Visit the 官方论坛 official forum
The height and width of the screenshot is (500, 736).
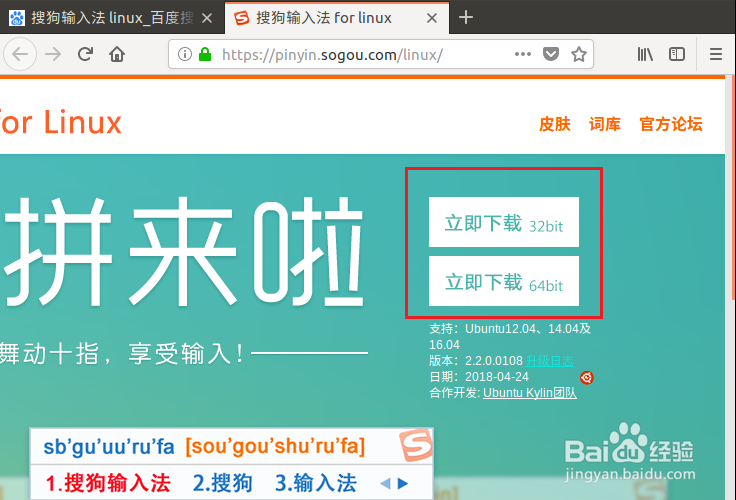click(671, 124)
